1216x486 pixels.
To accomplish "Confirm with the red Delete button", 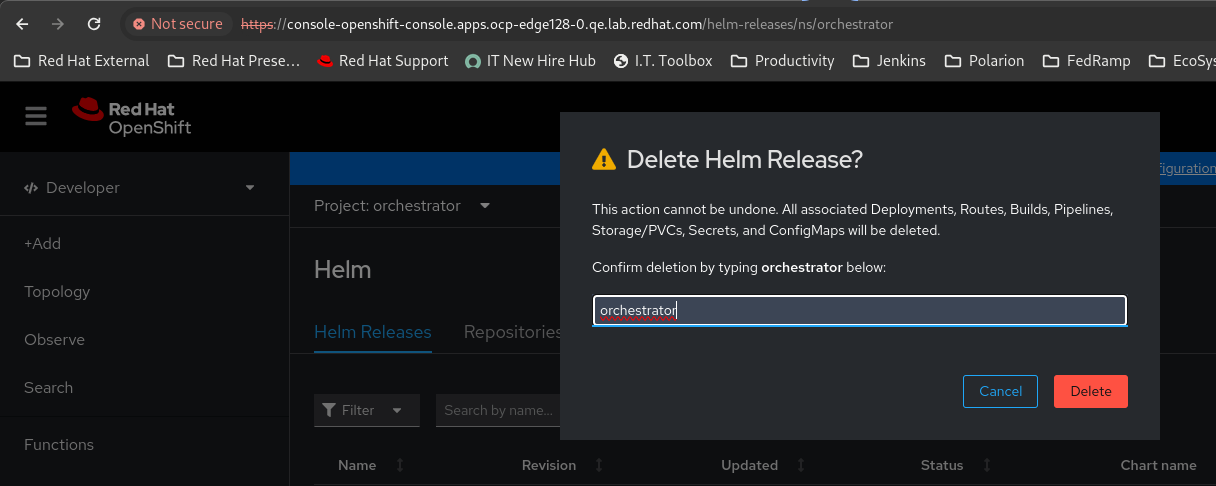I will [1090, 391].
